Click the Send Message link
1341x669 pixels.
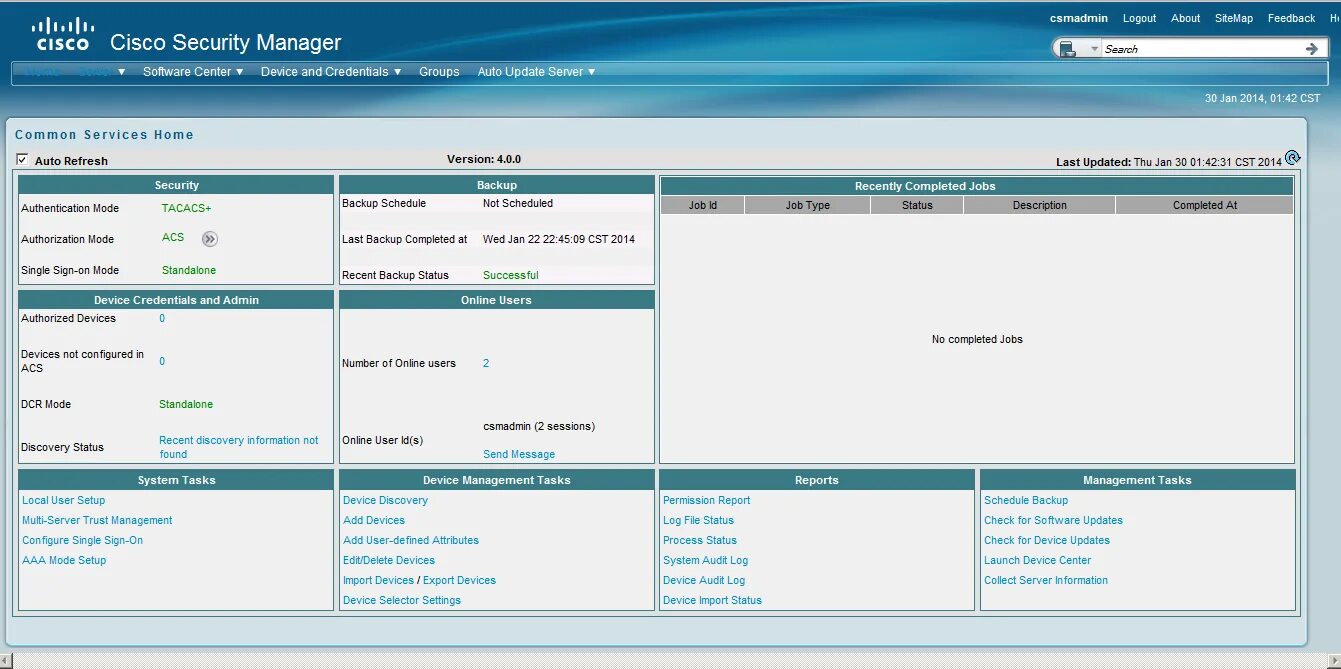[x=519, y=454]
